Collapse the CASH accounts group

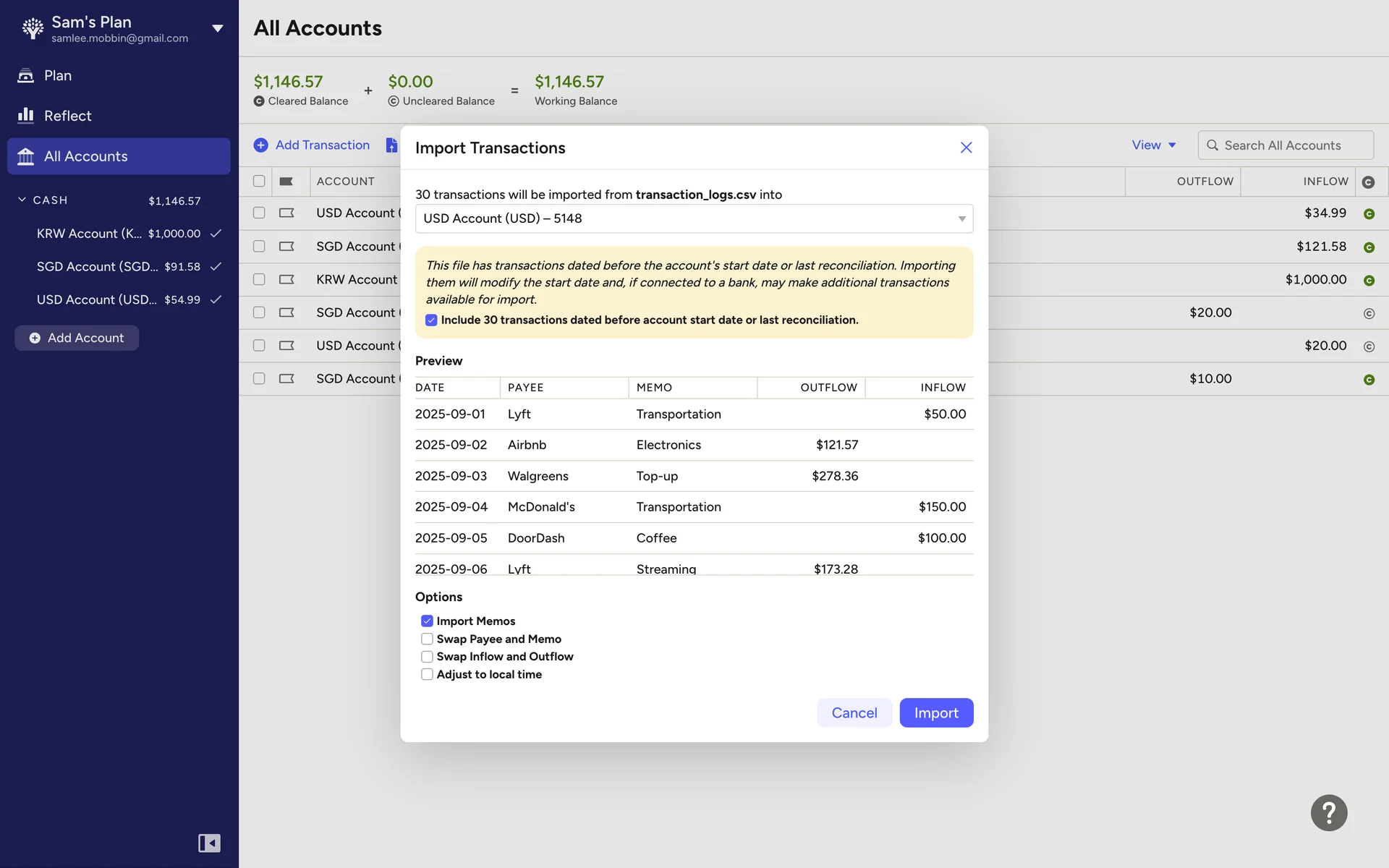click(22, 200)
